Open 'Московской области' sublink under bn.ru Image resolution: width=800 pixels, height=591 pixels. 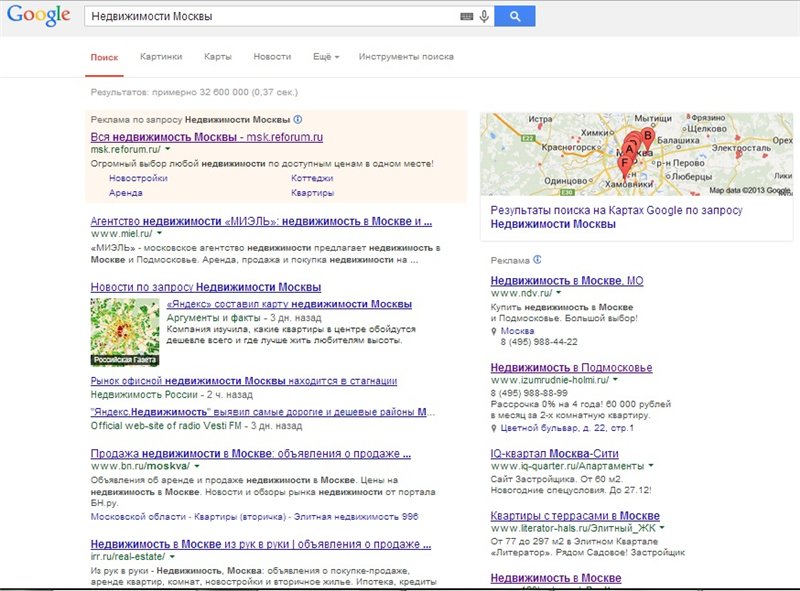(x=138, y=516)
